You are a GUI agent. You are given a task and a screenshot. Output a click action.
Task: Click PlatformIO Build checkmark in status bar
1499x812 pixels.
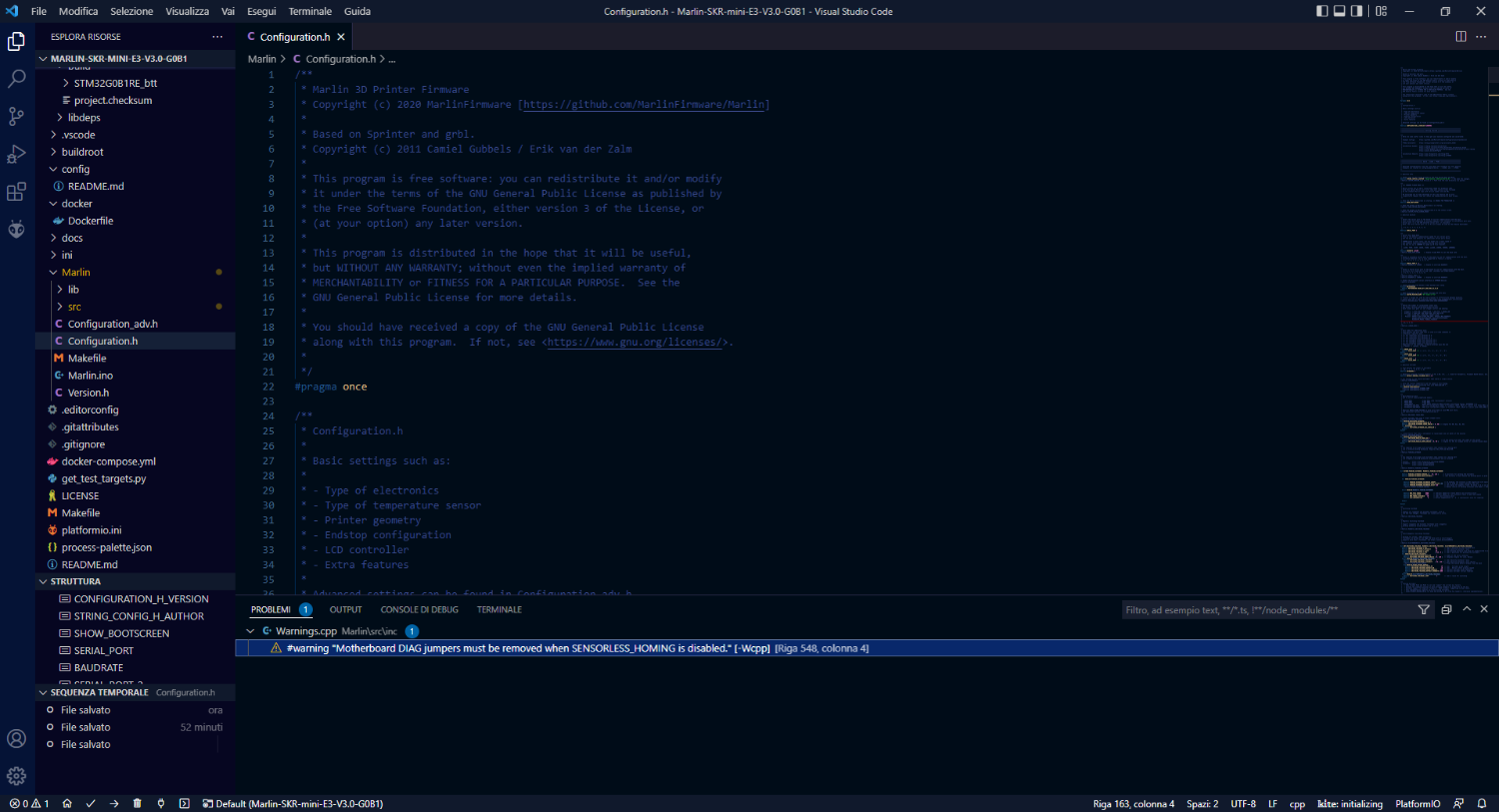coord(91,804)
